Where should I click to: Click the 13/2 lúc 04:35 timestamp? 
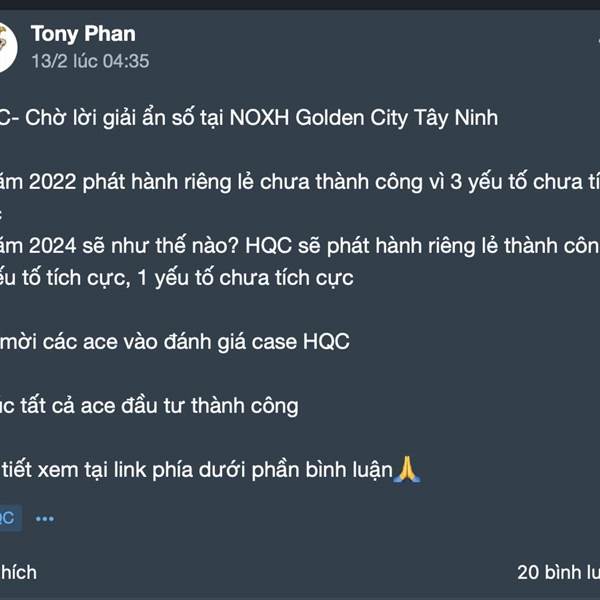(90, 61)
